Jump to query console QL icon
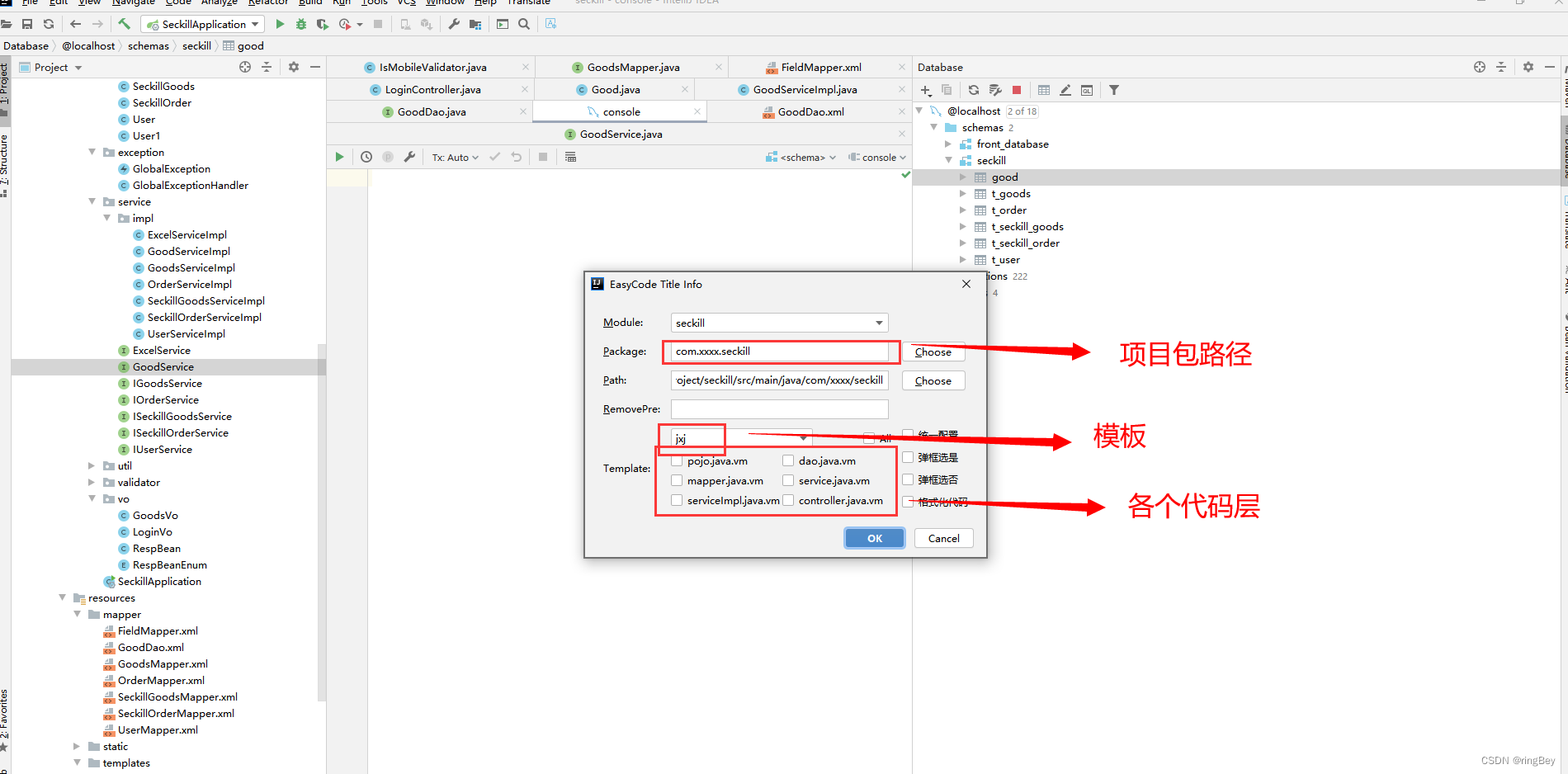 1087,90
